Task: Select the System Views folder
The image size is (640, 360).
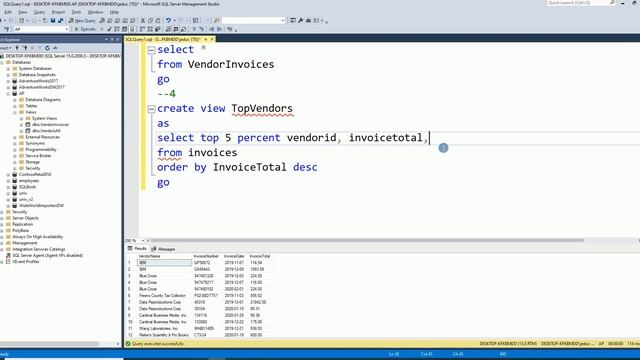Action: pyautogui.click(x=44, y=118)
